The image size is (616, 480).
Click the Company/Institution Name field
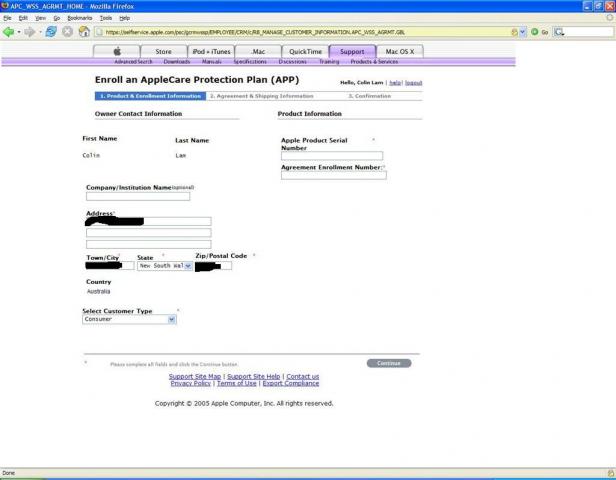point(138,196)
